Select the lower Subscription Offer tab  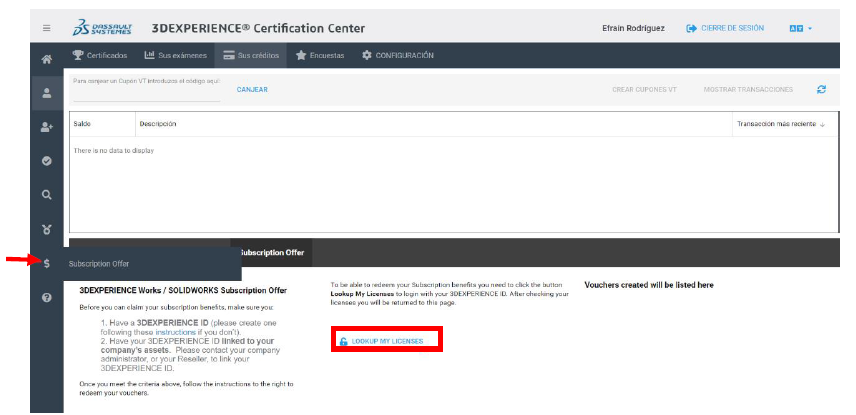point(271,253)
